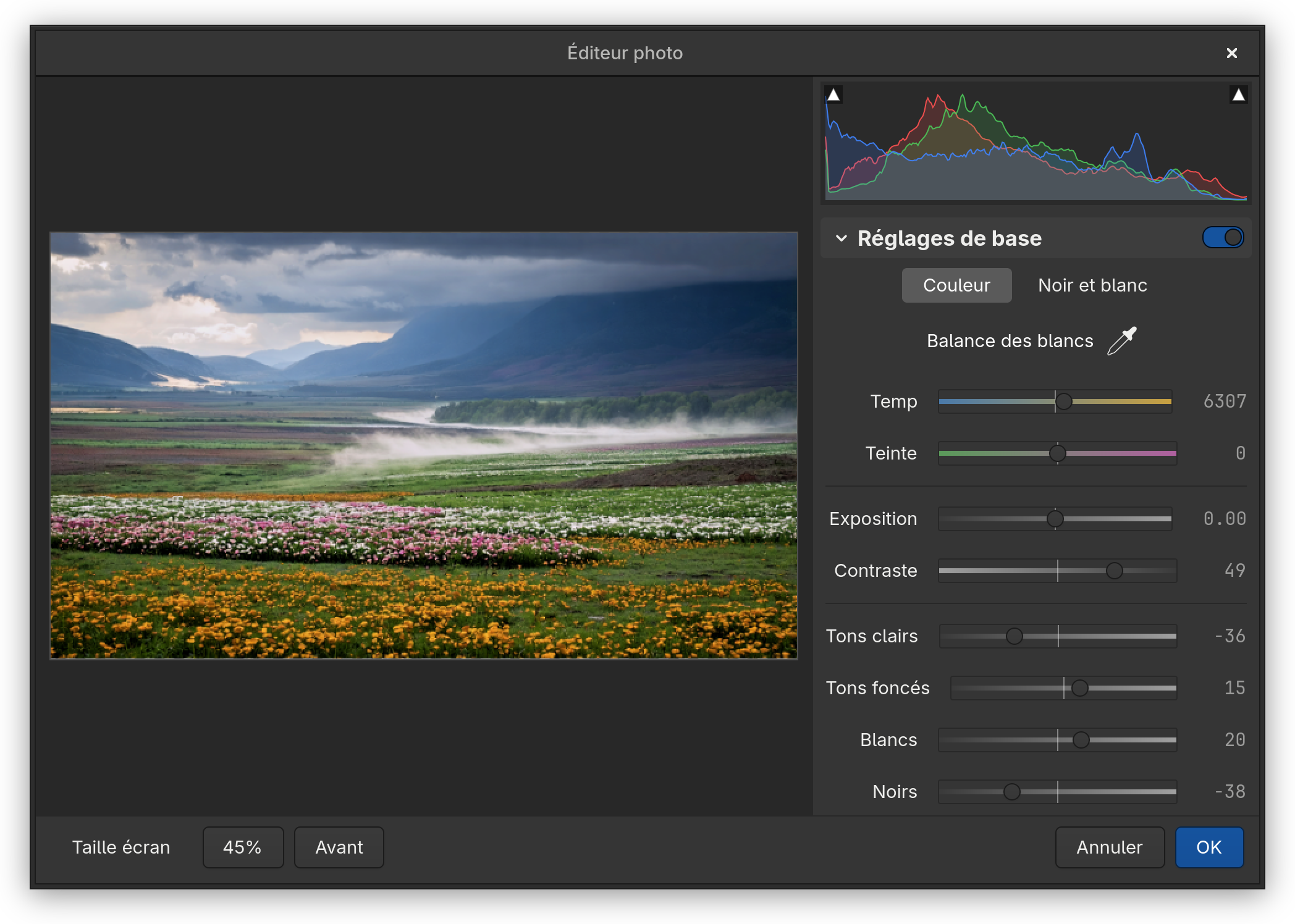Open the 45% zoom level button
Viewport: 1295px width, 924px height.
(243, 847)
